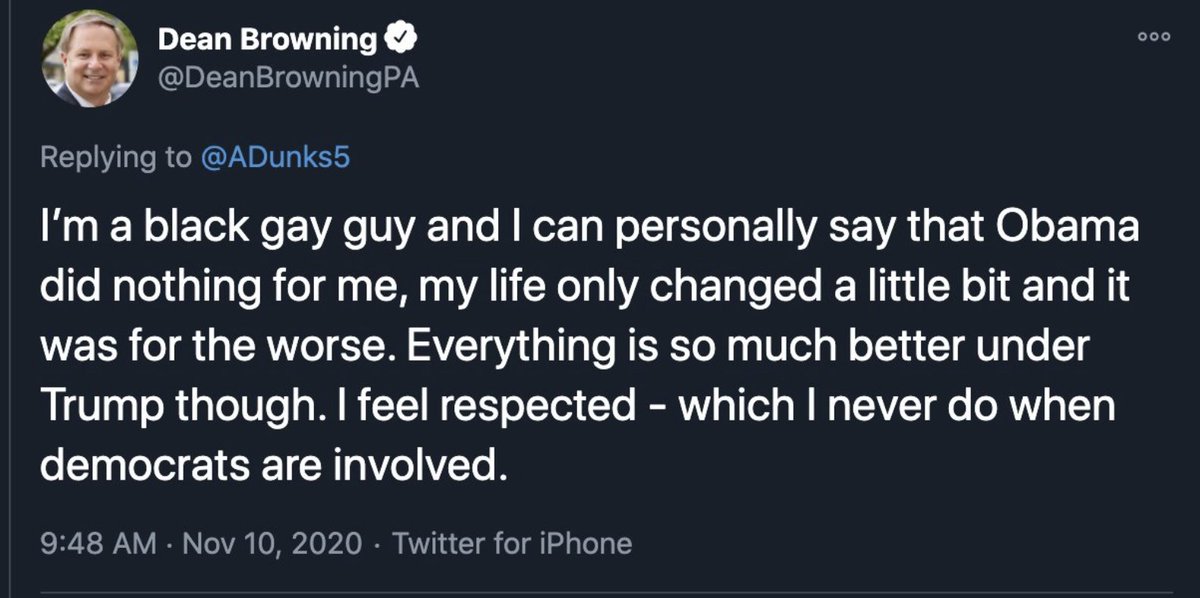Open the Twitter for iPhone source link
The image size is (1200, 598).
coord(512,544)
